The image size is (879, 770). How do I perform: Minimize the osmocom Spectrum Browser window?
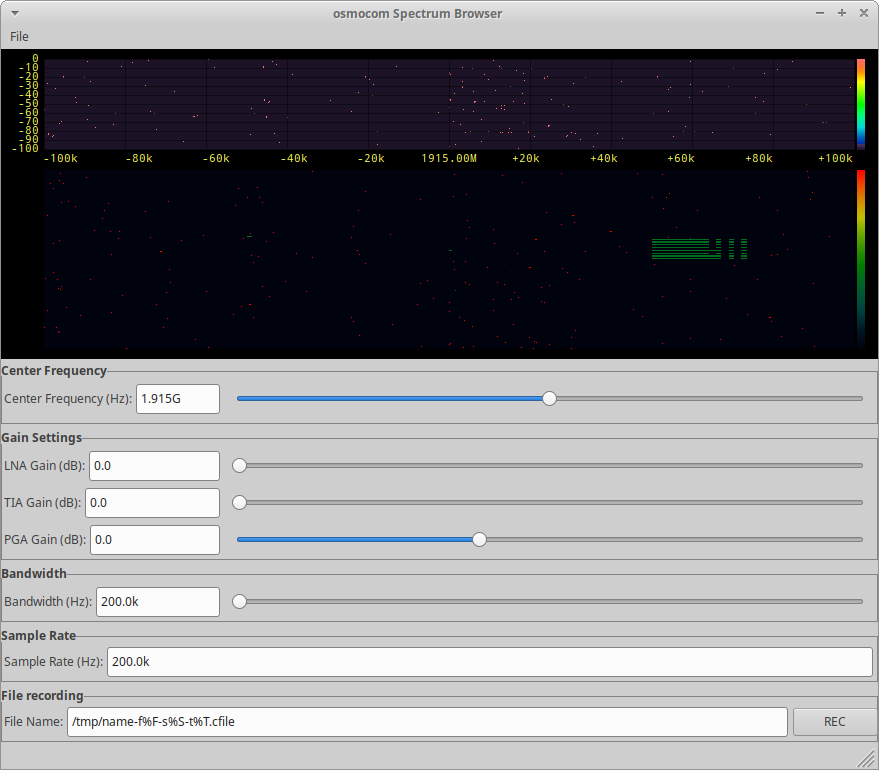[820, 13]
